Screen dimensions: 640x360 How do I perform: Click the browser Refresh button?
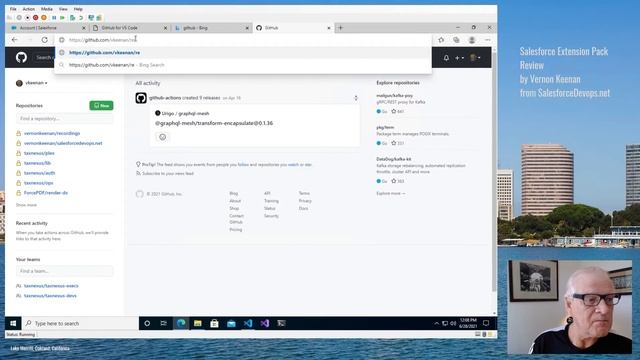pos(44,40)
